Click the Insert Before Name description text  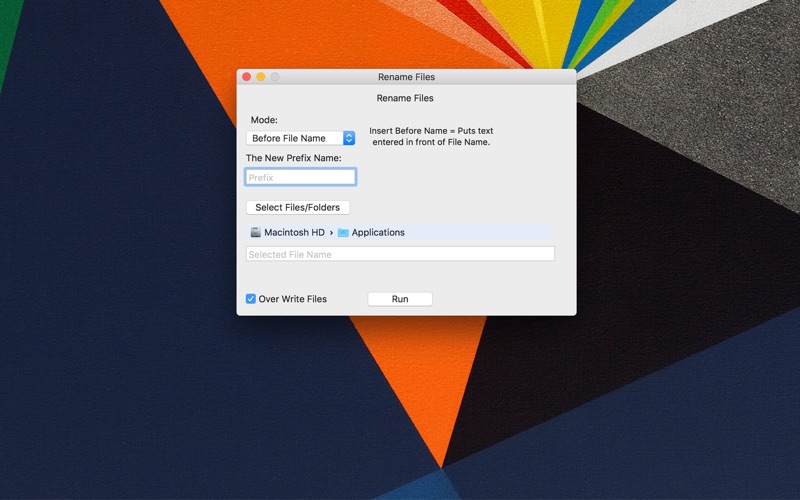click(431, 136)
